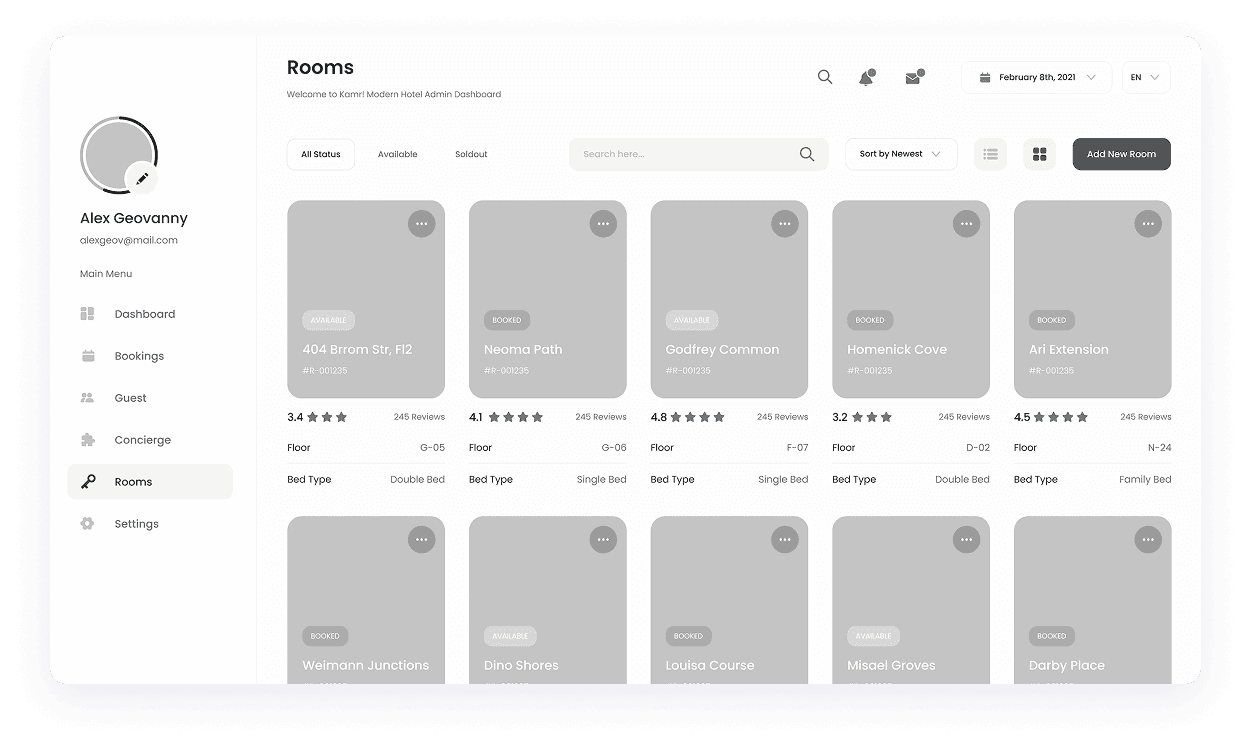Click the search magnifier icon in header
Image resolution: width=1251 pixels, height=748 pixels.
825,77
